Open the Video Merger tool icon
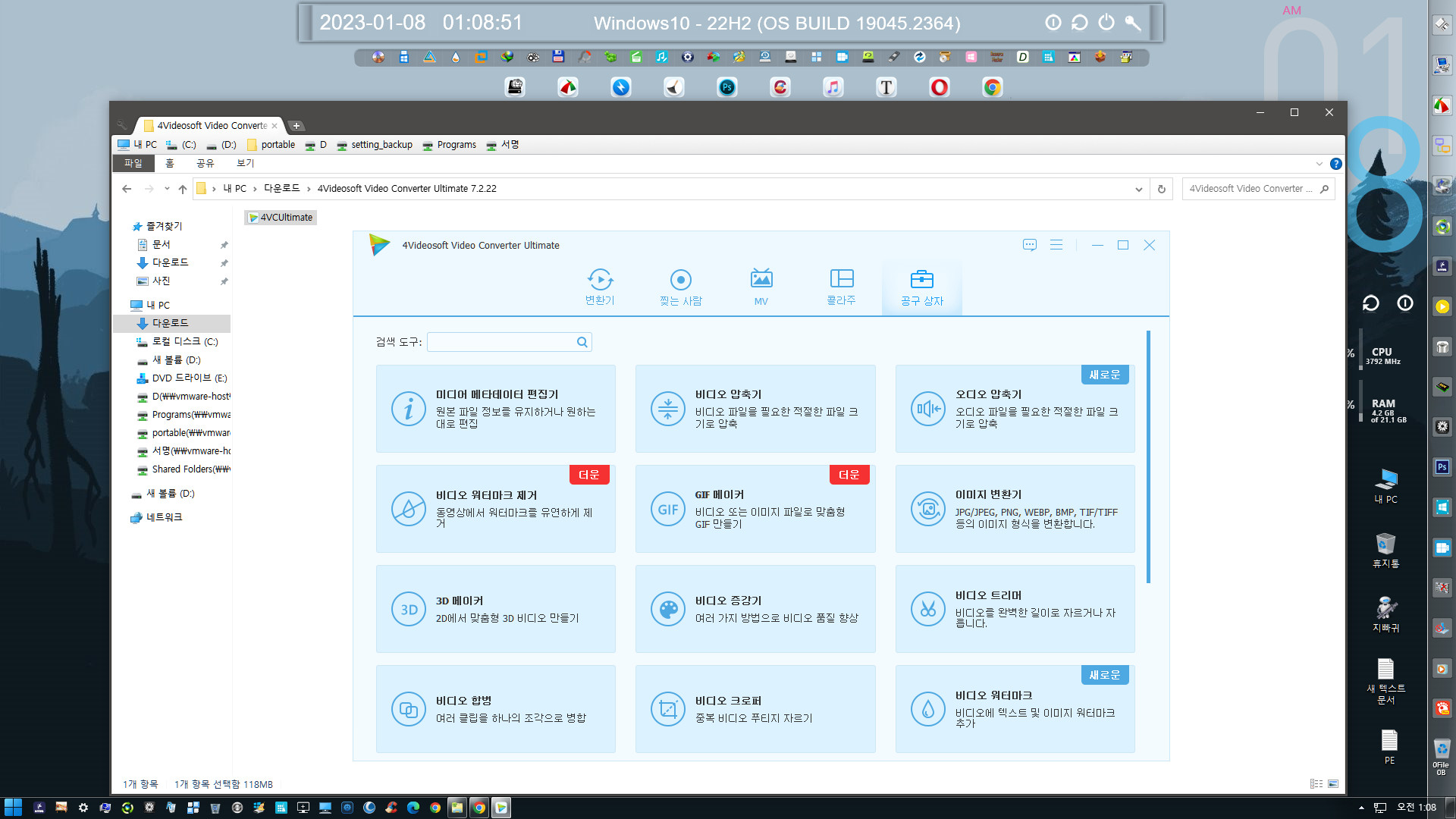The width and height of the screenshot is (1456, 819). pyautogui.click(x=409, y=709)
